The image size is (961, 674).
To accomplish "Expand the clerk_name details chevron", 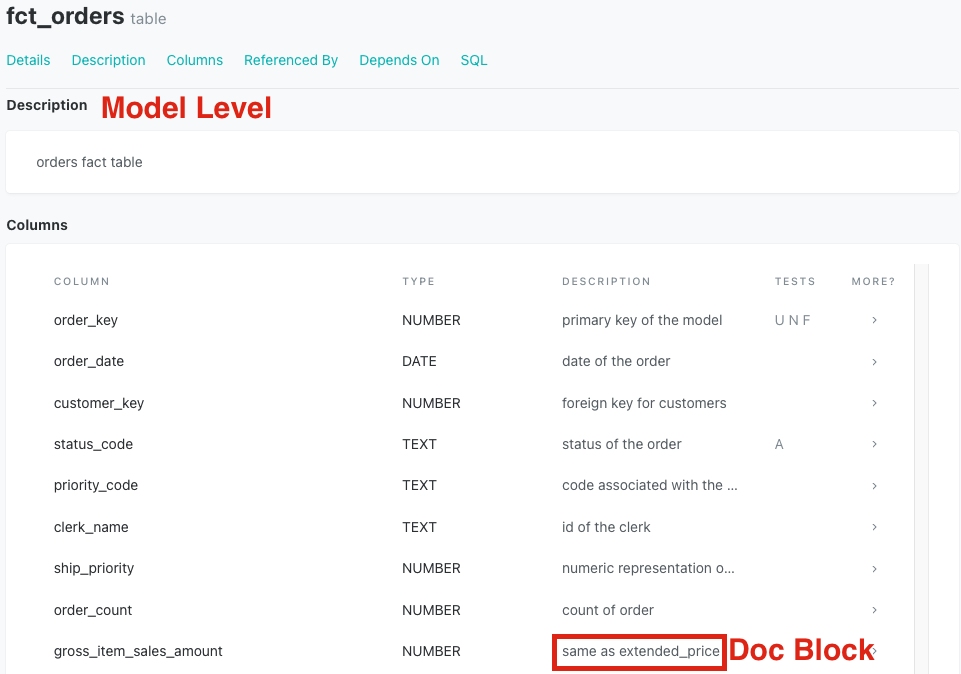I will click(874, 527).
